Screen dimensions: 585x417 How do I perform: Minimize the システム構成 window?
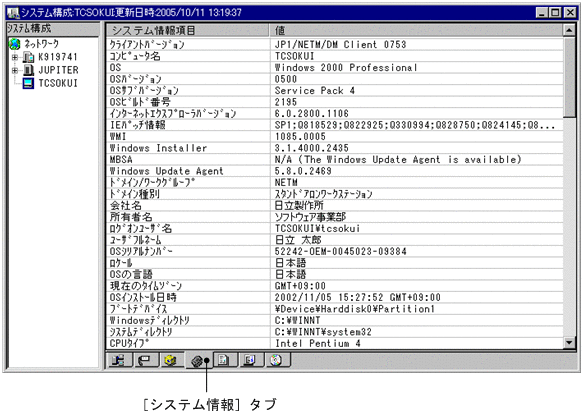coord(542,13)
